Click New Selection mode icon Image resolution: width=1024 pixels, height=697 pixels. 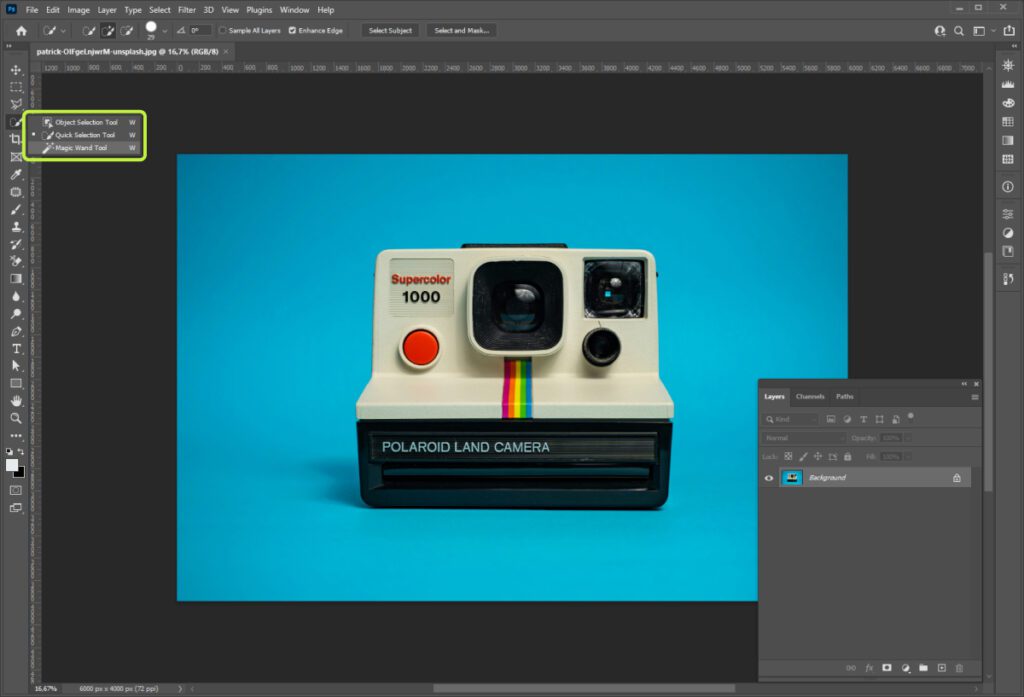click(x=89, y=31)
